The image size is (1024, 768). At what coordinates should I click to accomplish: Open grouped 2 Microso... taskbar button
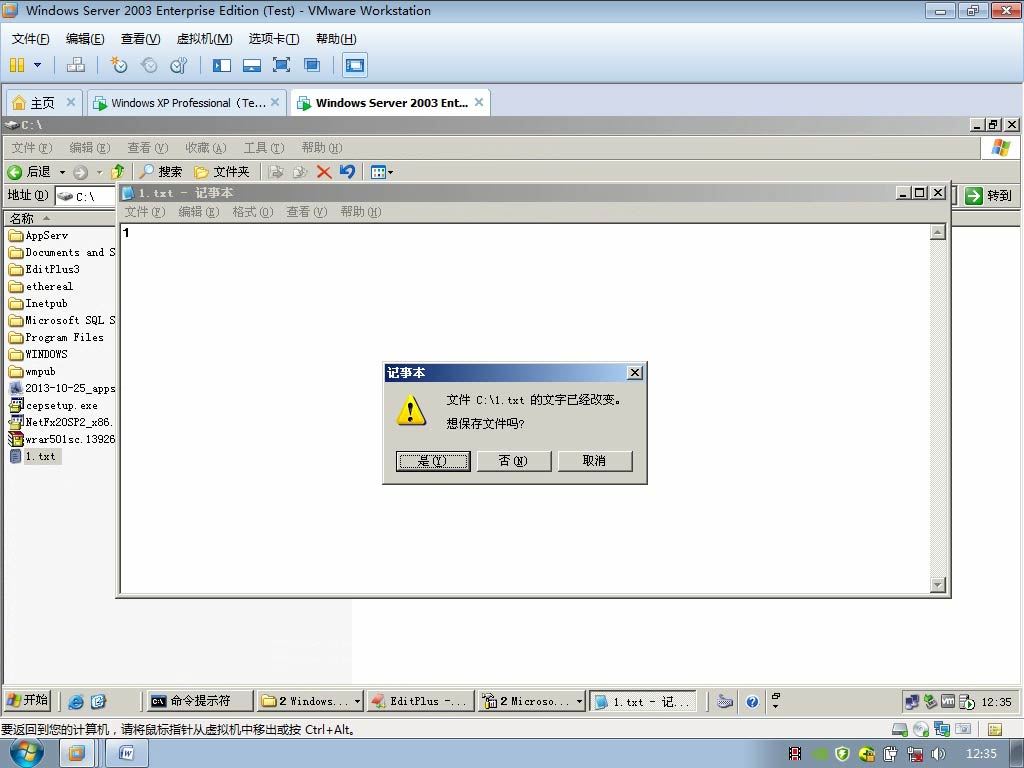(x=531, y=701)
